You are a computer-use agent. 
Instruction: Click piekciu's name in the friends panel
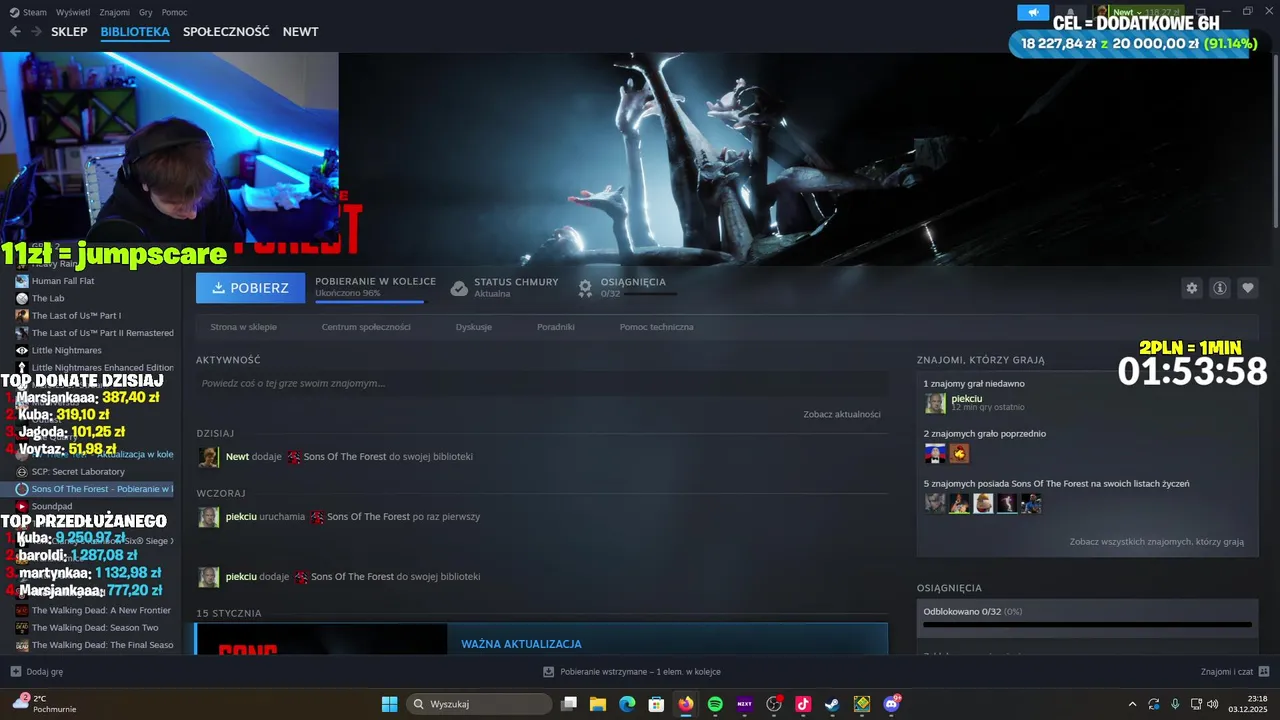(966, 398)
